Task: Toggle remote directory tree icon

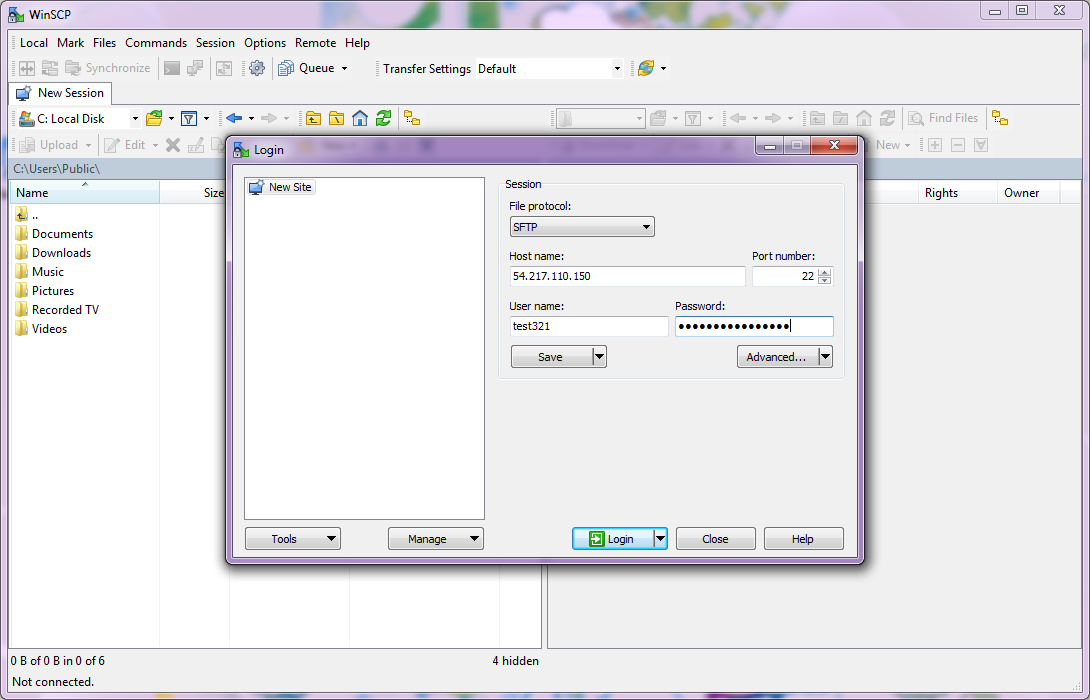Action: (x=1000, y=119)
